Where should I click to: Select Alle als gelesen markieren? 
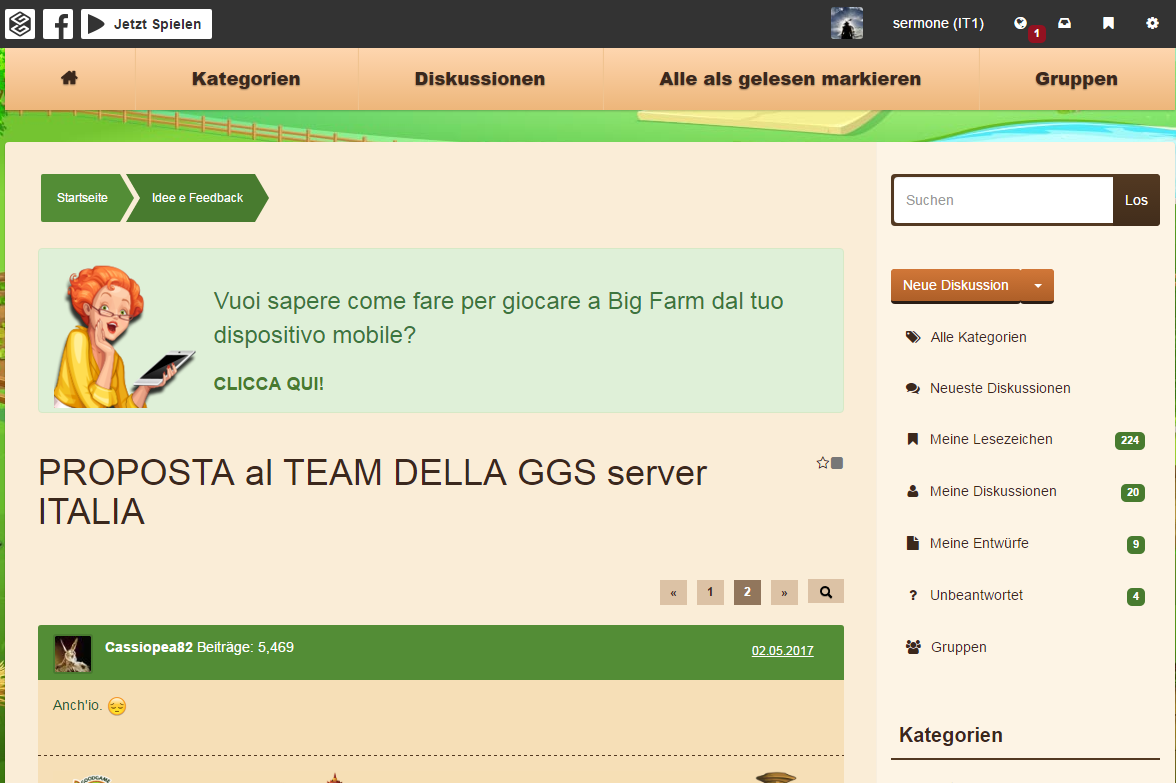pyautogui.click(x=790, y=79)
